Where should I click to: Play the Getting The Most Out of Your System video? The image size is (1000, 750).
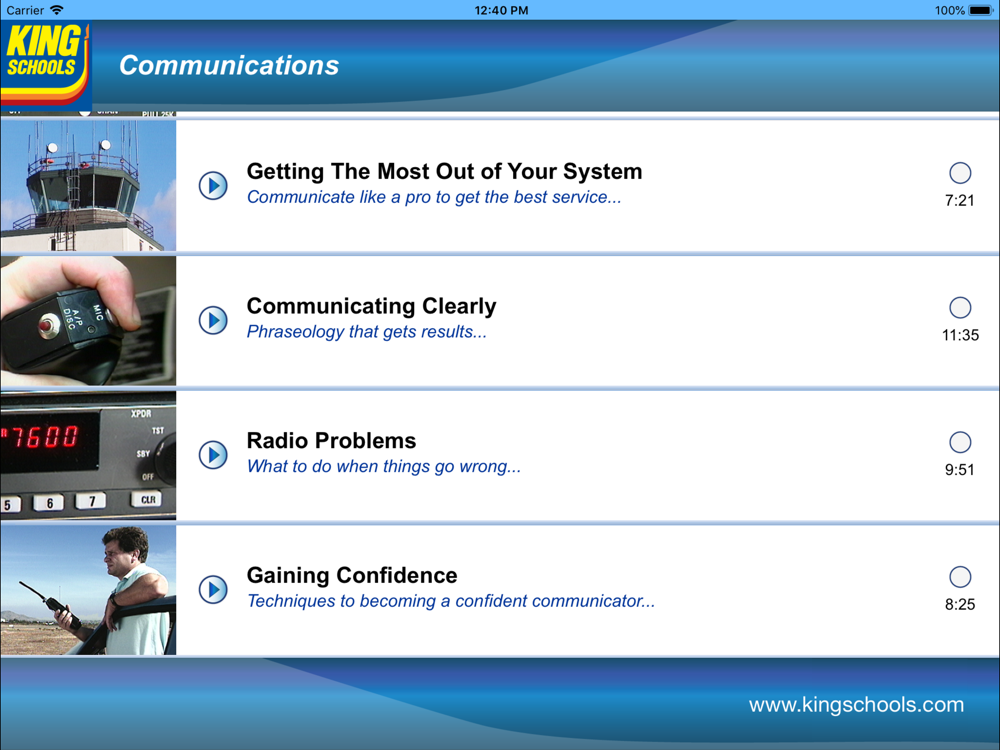click(x=213, y=186)
